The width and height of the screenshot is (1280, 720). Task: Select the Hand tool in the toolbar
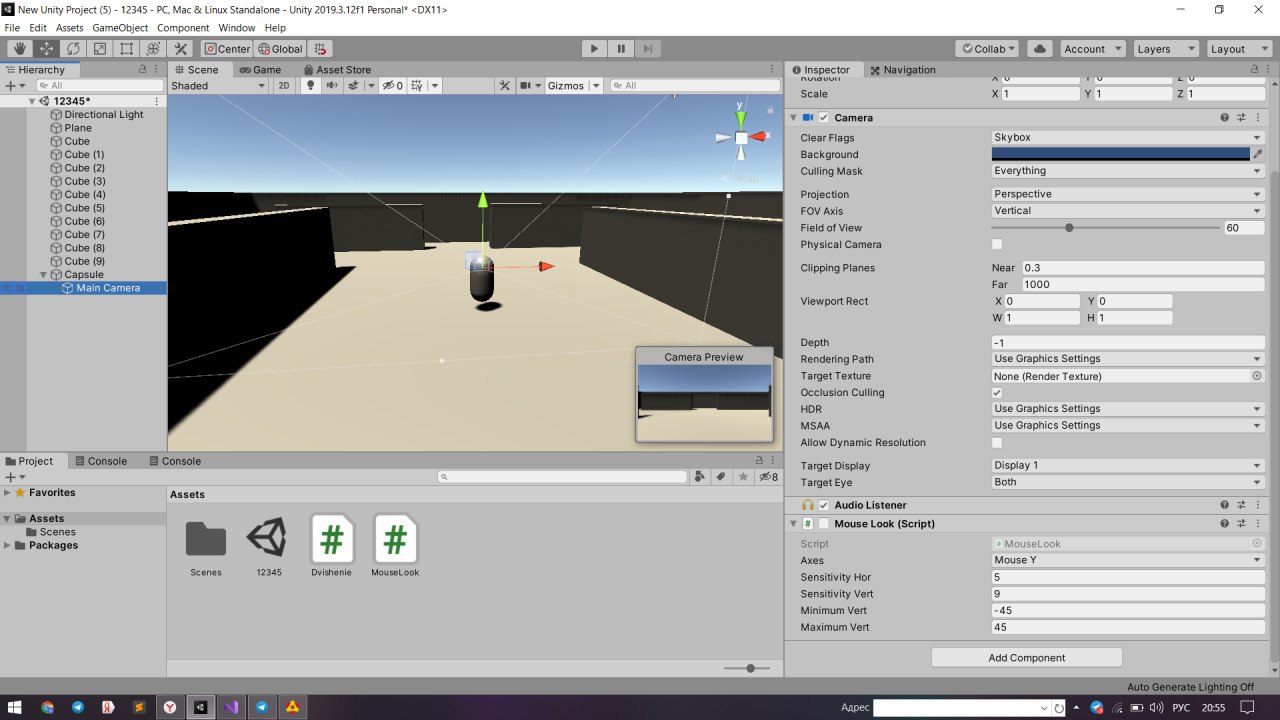[20, 48]
